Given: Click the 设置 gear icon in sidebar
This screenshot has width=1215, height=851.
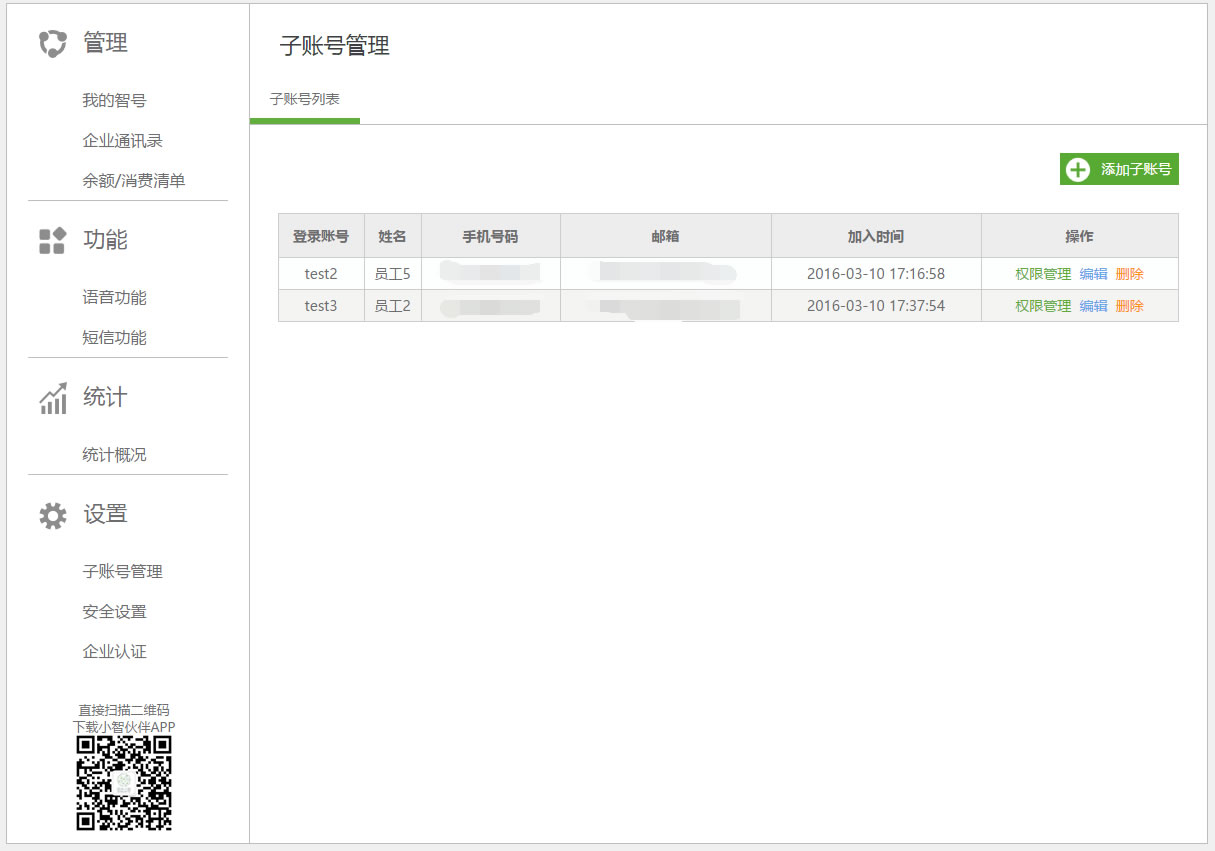Looking at the screenshot, I should [x=52, y=515].
